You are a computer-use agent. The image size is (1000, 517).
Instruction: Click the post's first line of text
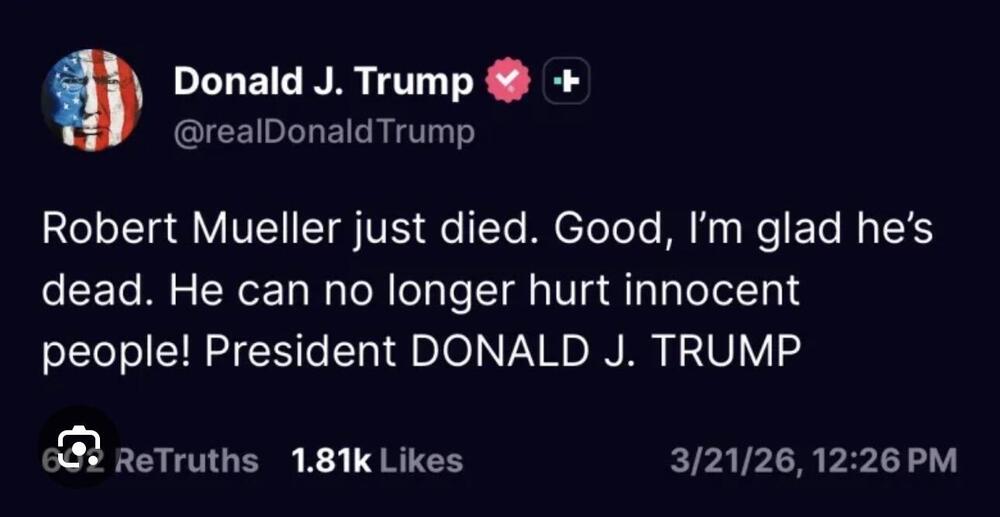486,231
